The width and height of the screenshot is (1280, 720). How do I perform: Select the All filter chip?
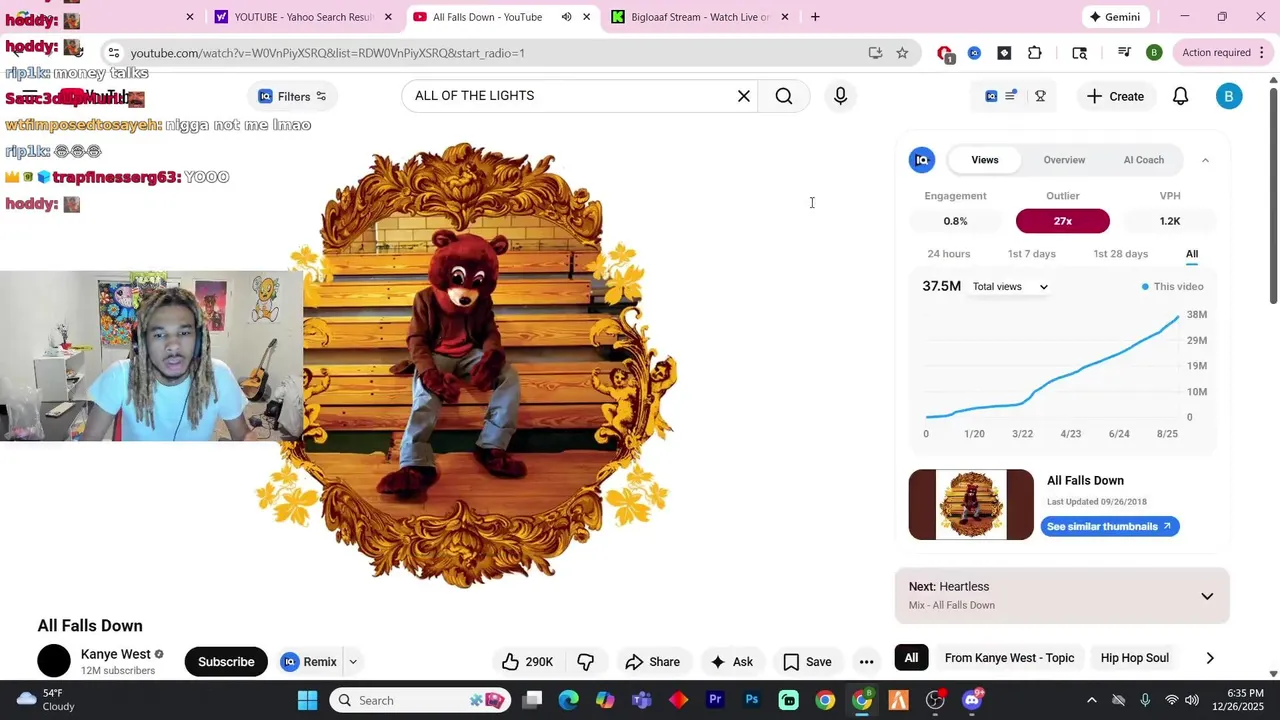pyautogui.click(x=911, y=658)
